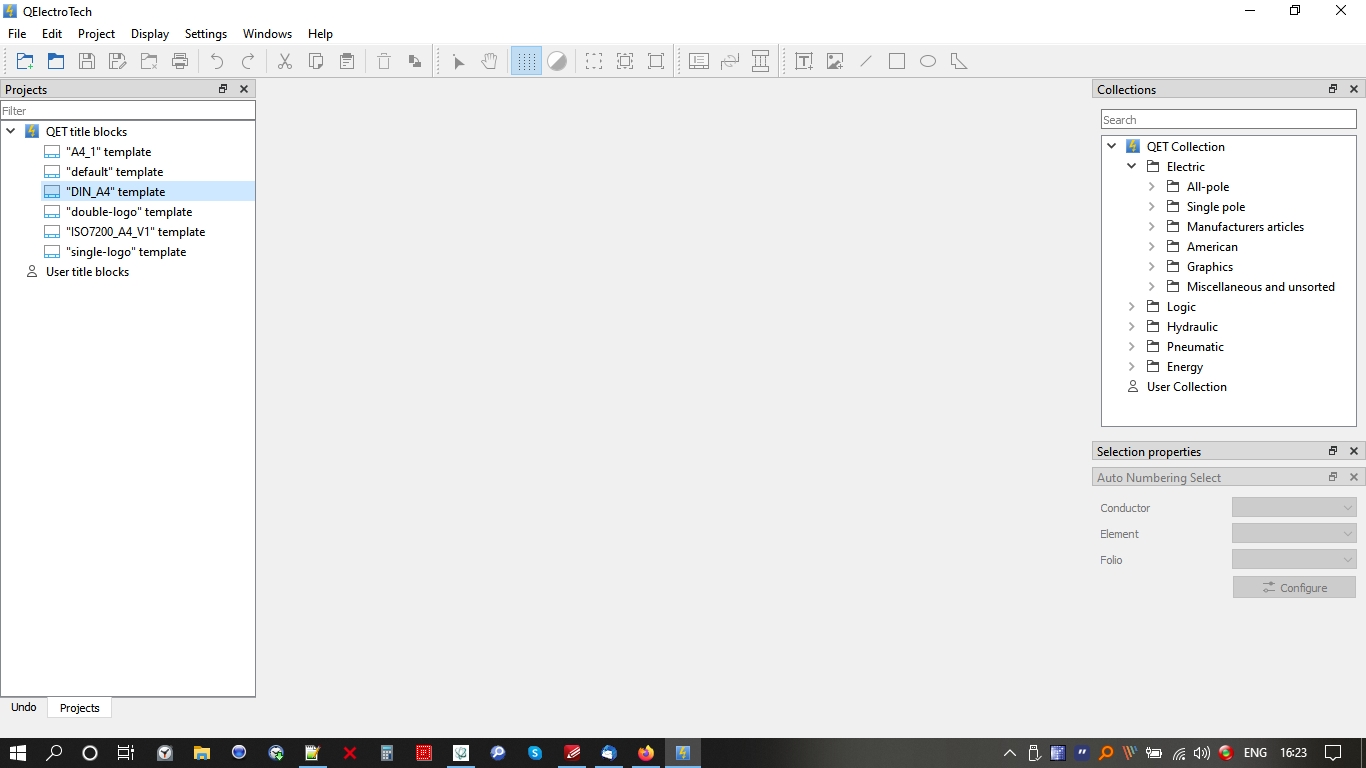The width and height of the screenshot is (1366, 768).
Task: Select the Rectangle drawing tool
Action: pos(897,61)
